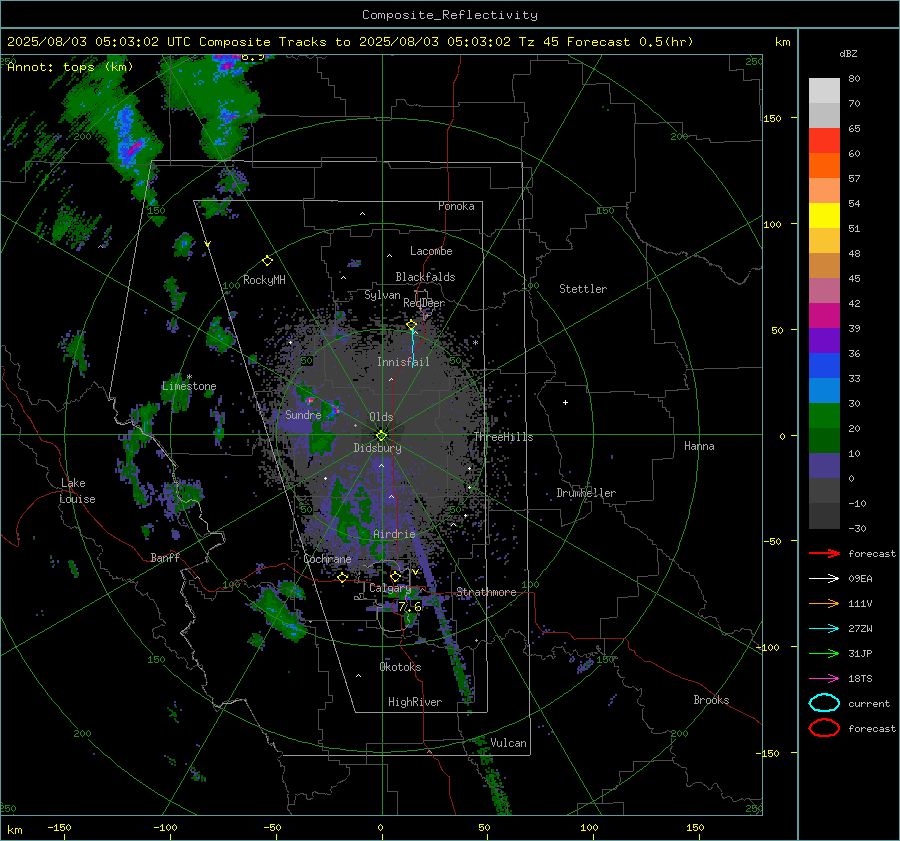Screen dimensions: 900x841
Task: Click the Lake Louise label
Action: tap(78, 491)
